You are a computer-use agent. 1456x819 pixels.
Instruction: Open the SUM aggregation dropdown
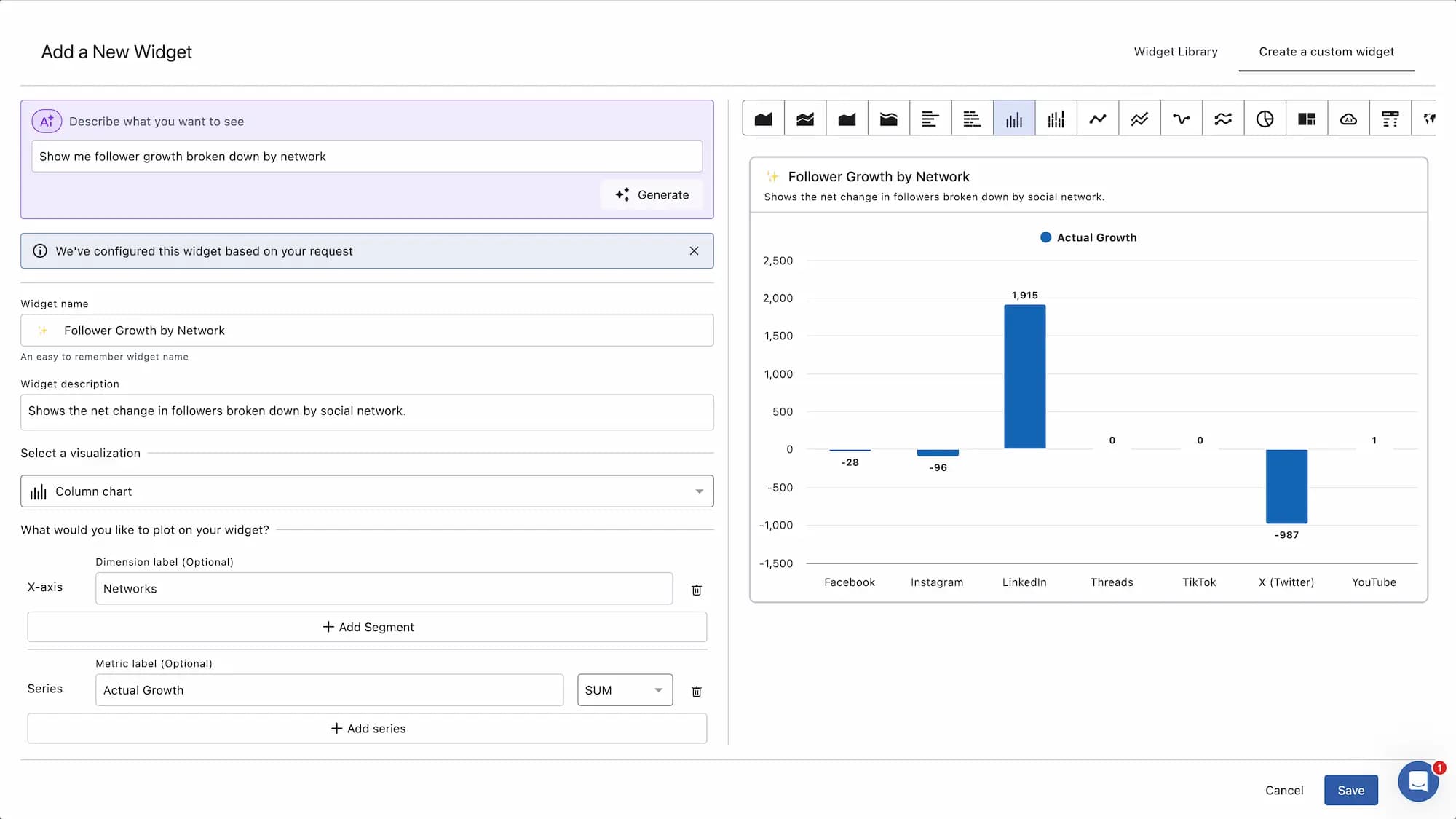pos(625,690)
